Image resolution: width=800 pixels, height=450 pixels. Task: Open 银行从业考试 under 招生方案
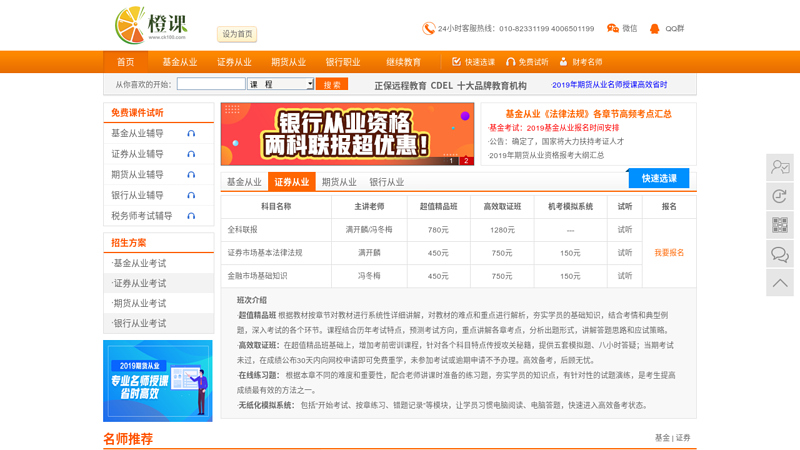tap(139, 323)
